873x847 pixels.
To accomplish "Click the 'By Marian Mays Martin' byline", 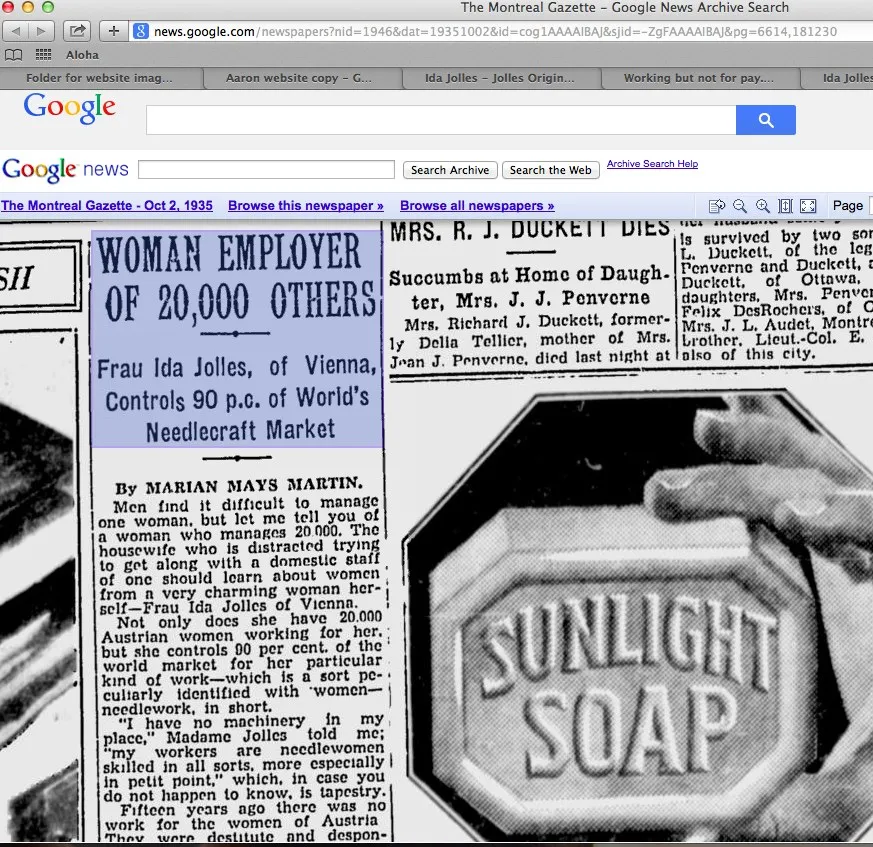I will click(238, 486).
